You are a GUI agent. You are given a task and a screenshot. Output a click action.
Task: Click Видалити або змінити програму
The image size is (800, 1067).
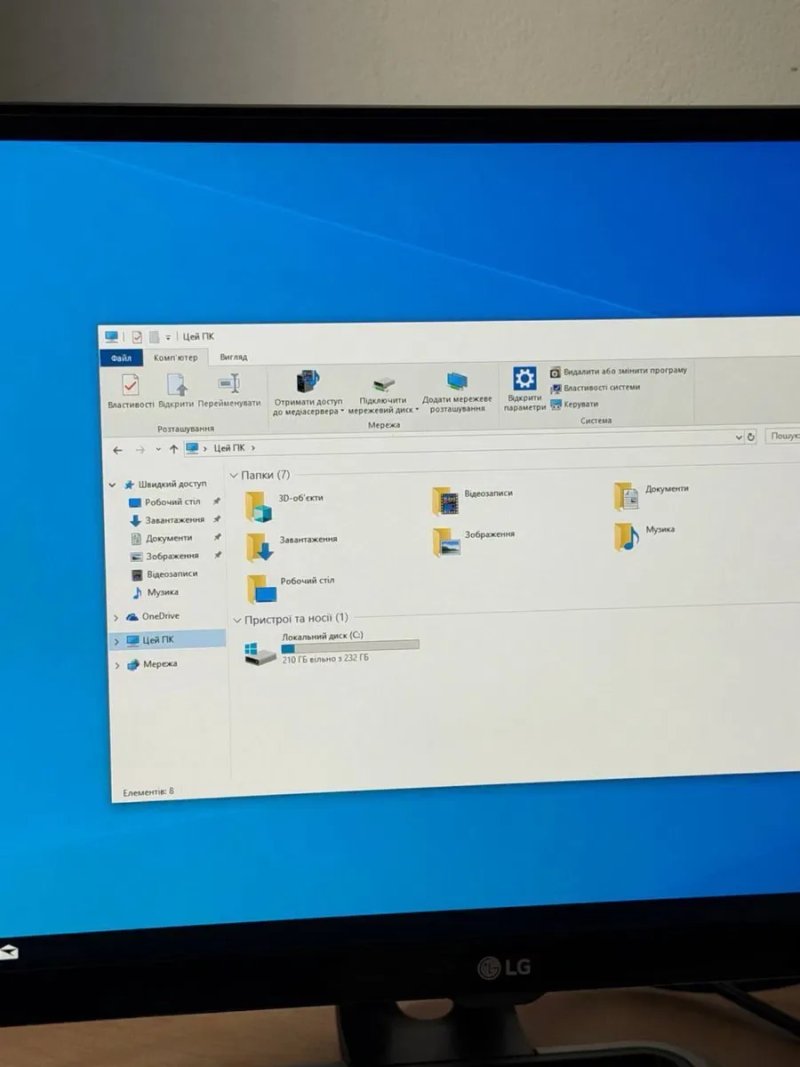pos(618,371)
